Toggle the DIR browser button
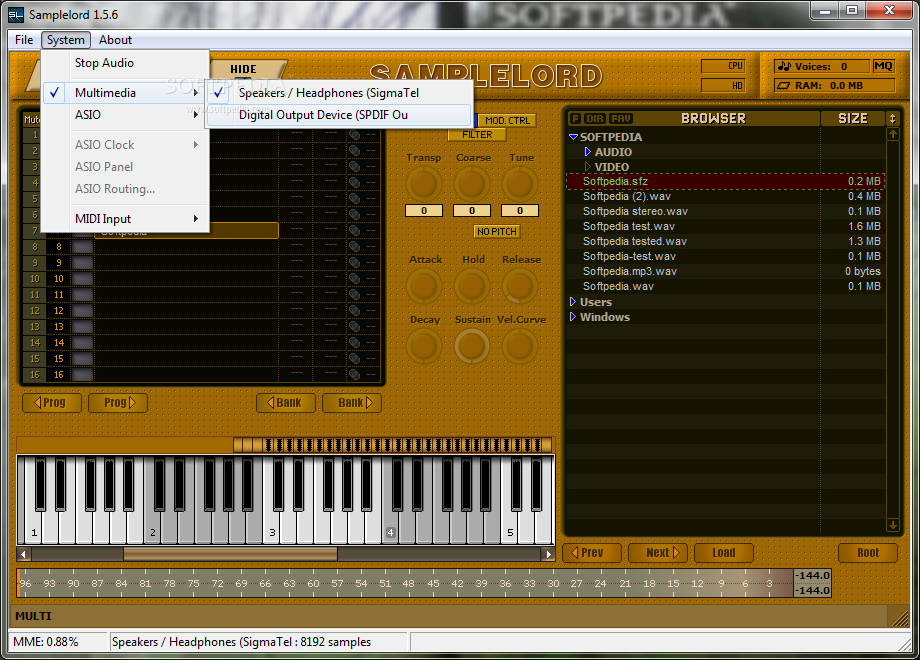Screen dimensions: 920x660 pyautogui.click(x=595, y=119)
